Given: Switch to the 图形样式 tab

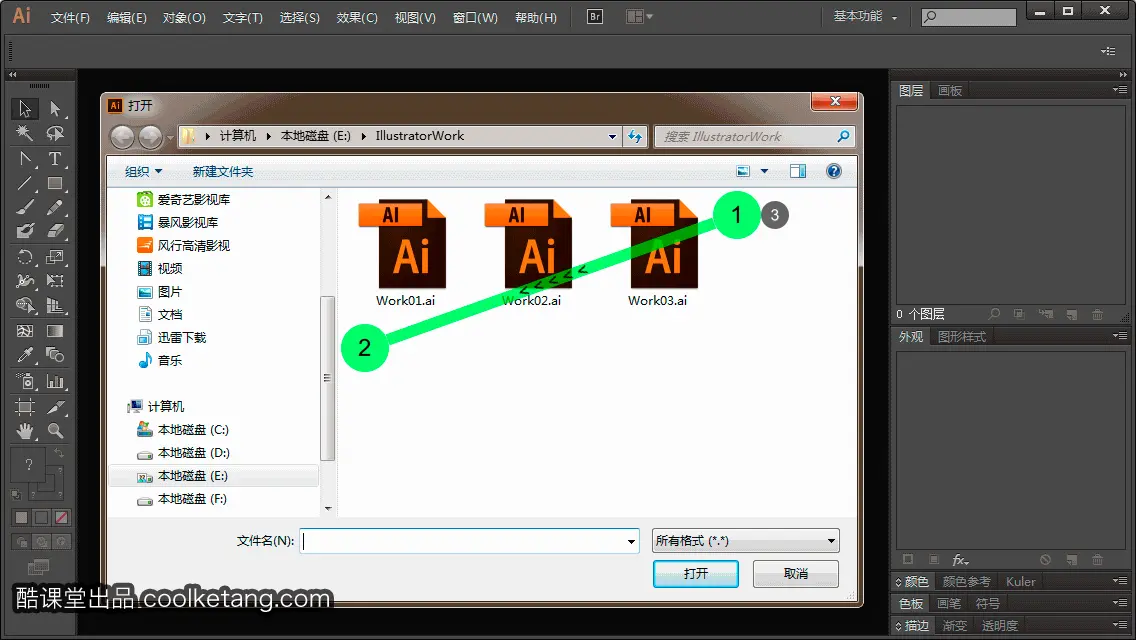Looking at the screenshot, I should pos(962,337).
